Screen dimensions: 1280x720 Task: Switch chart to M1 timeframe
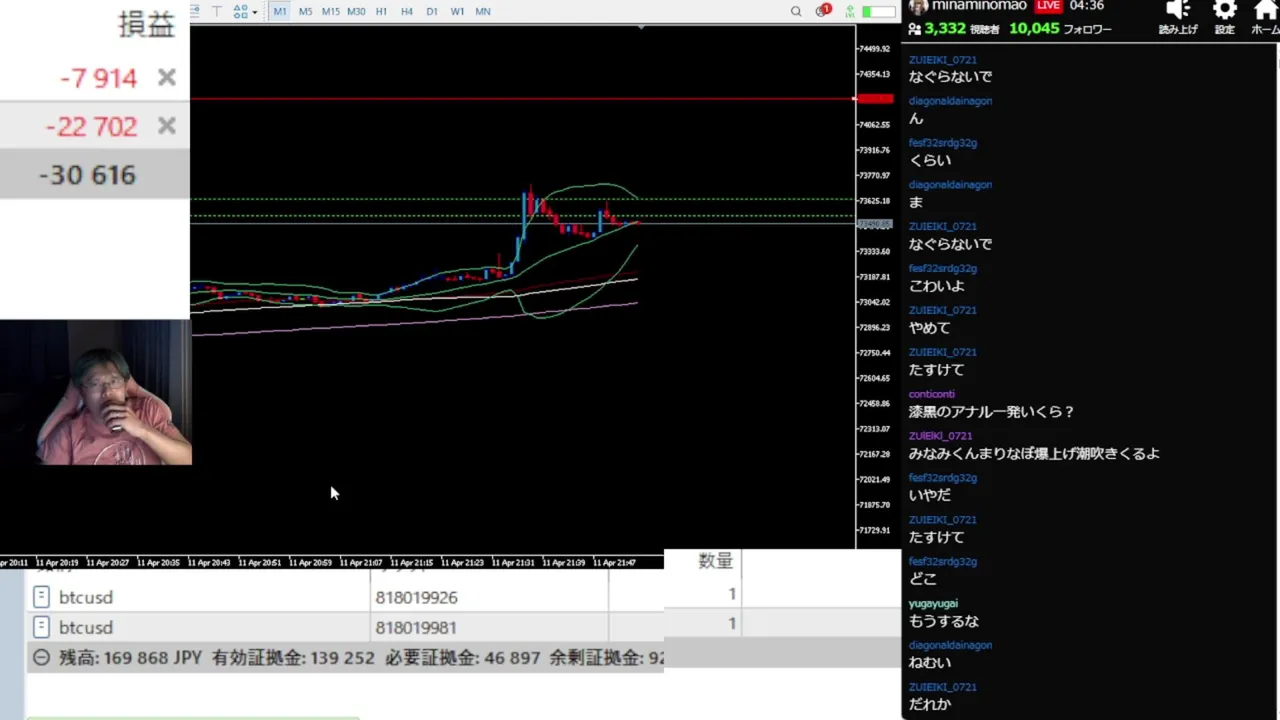(280, 11)
